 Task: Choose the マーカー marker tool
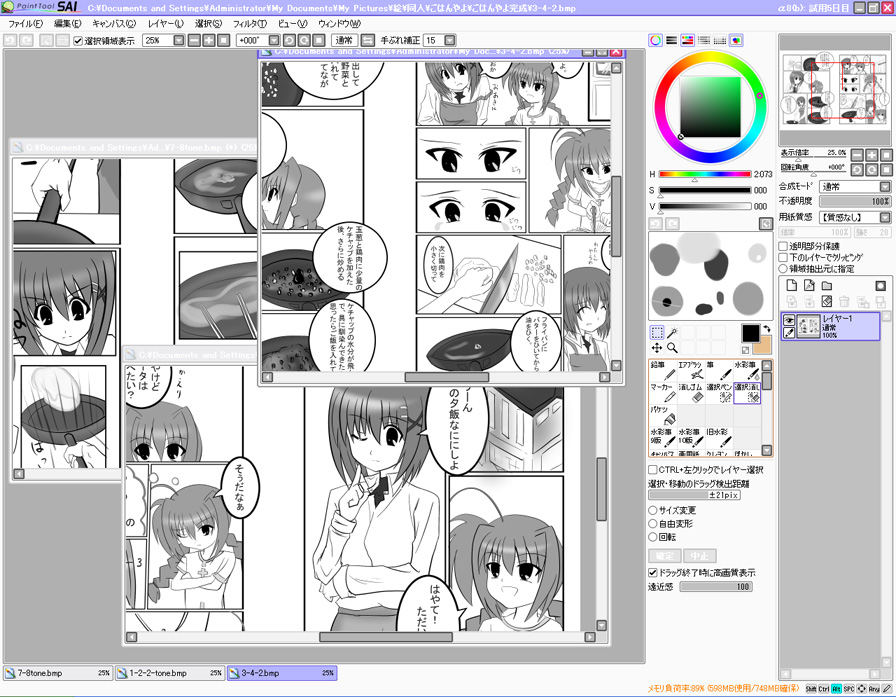click(x=663, y=393)
